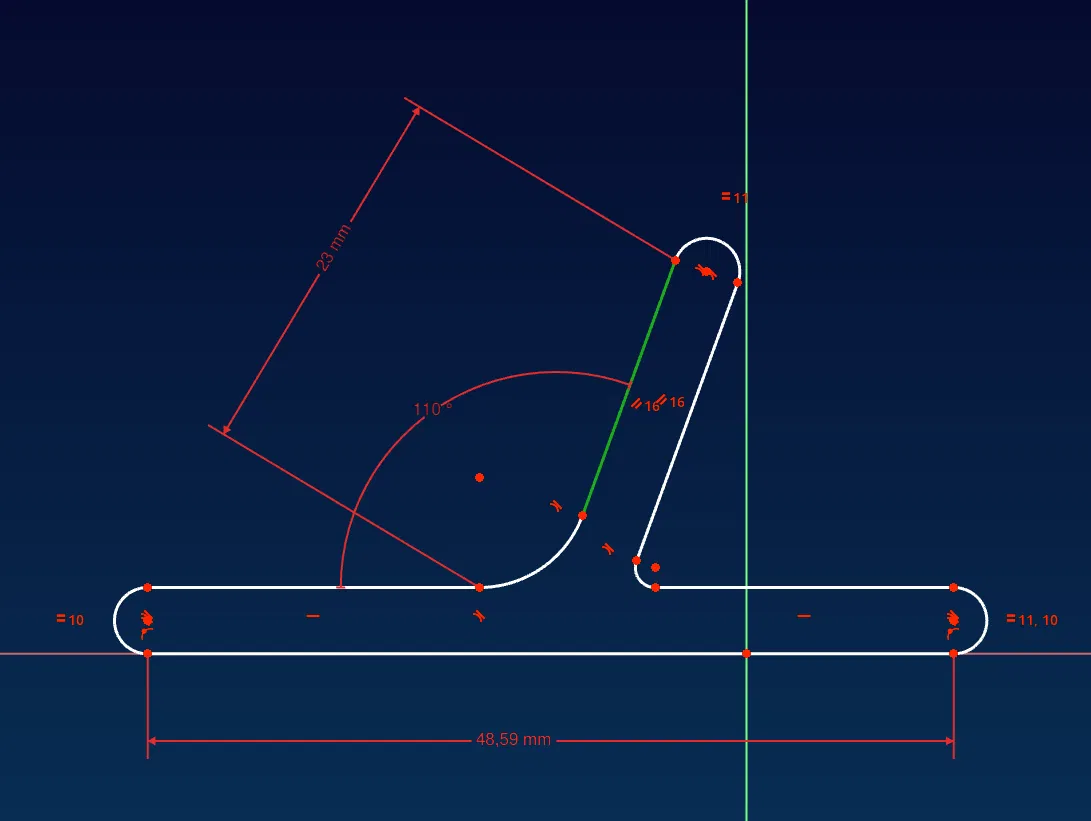Click top endpoint of the white slanted line
The image size is (1091, 821).
click(738, 282)
